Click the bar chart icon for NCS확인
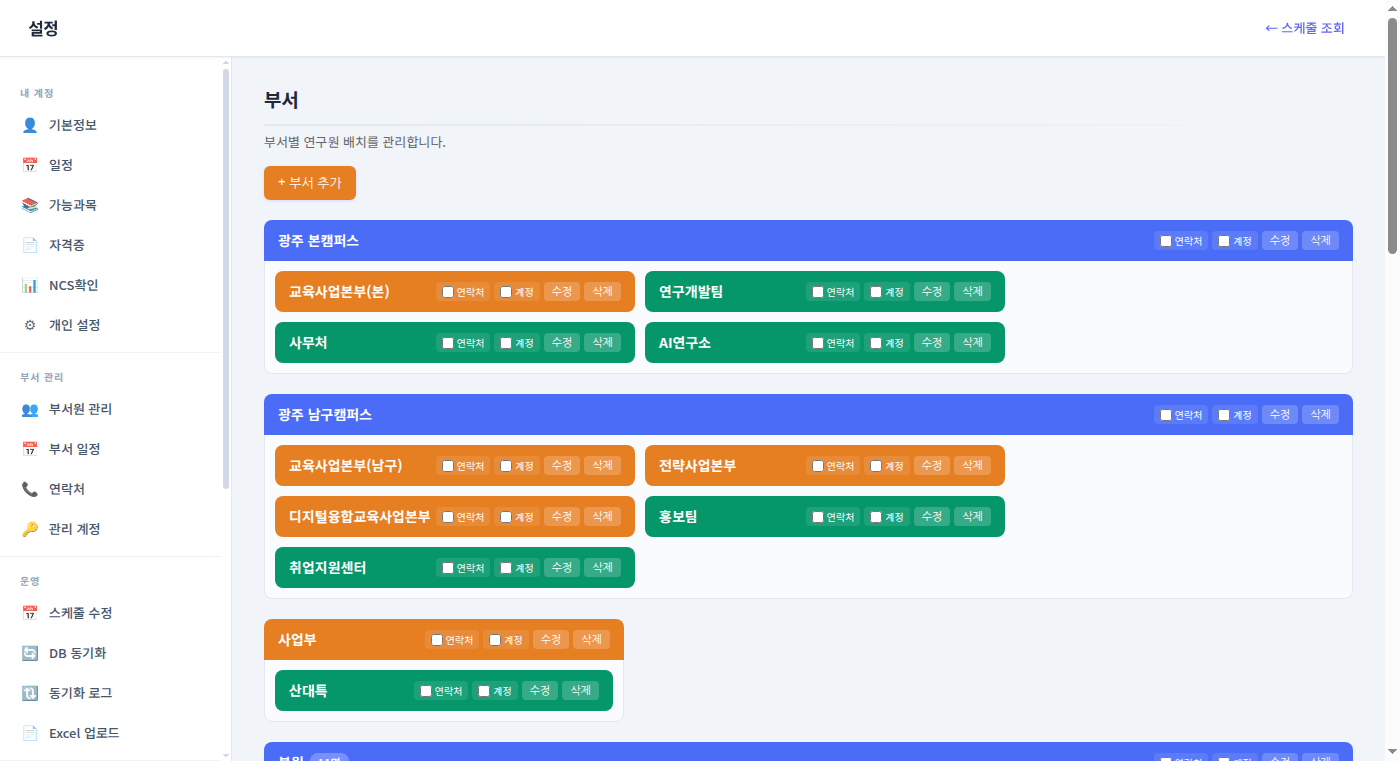Screen dimensions: 1400x761 coord(30,285)
